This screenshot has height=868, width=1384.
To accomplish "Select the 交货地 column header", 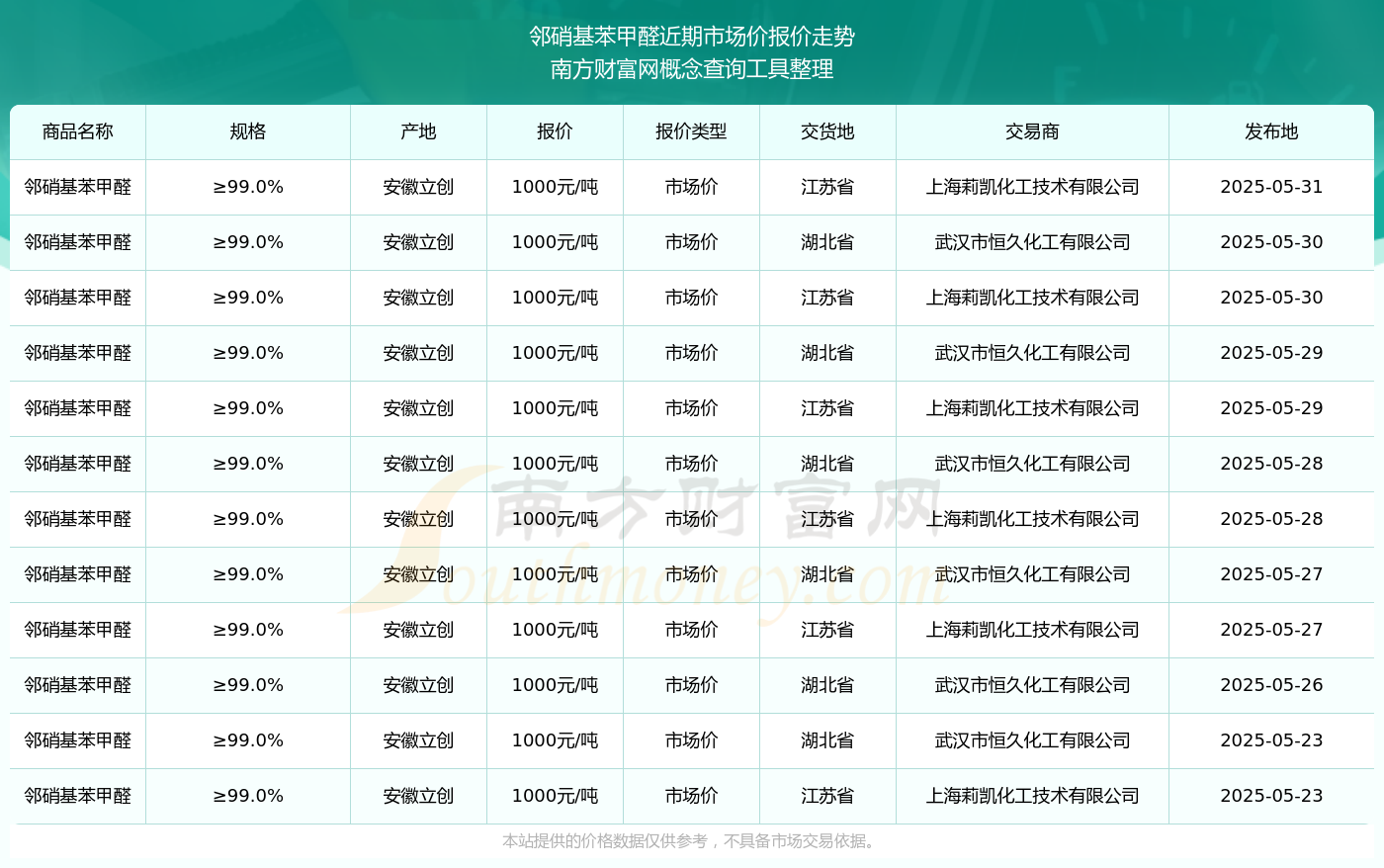I will 828,131.
